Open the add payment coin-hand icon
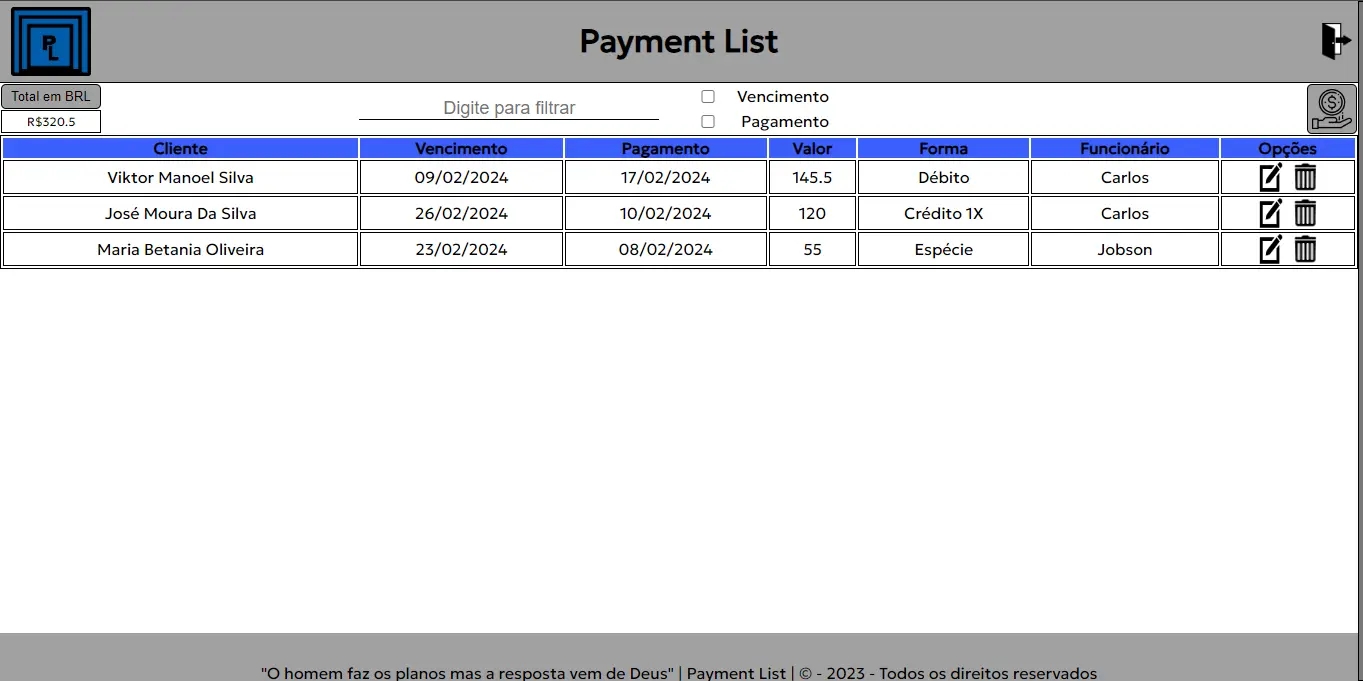1363x681 pixels. click(1331, 109)
